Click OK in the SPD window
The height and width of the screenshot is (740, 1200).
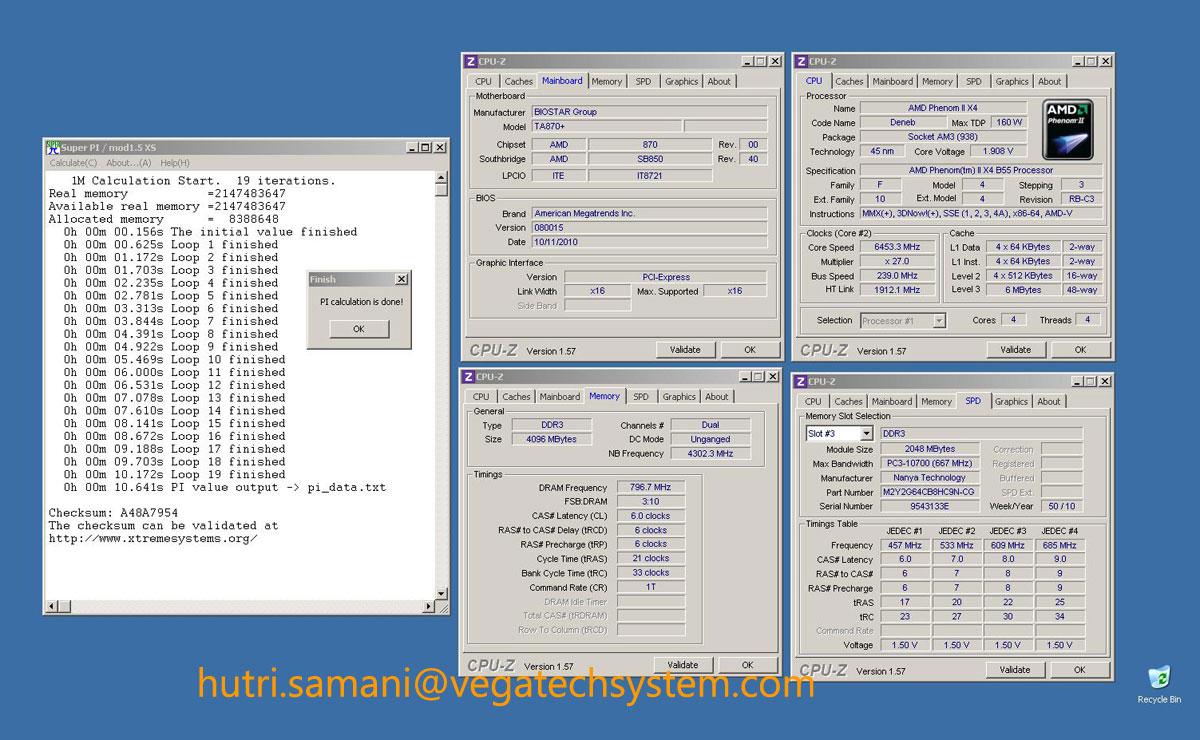tap(1079, 670)
